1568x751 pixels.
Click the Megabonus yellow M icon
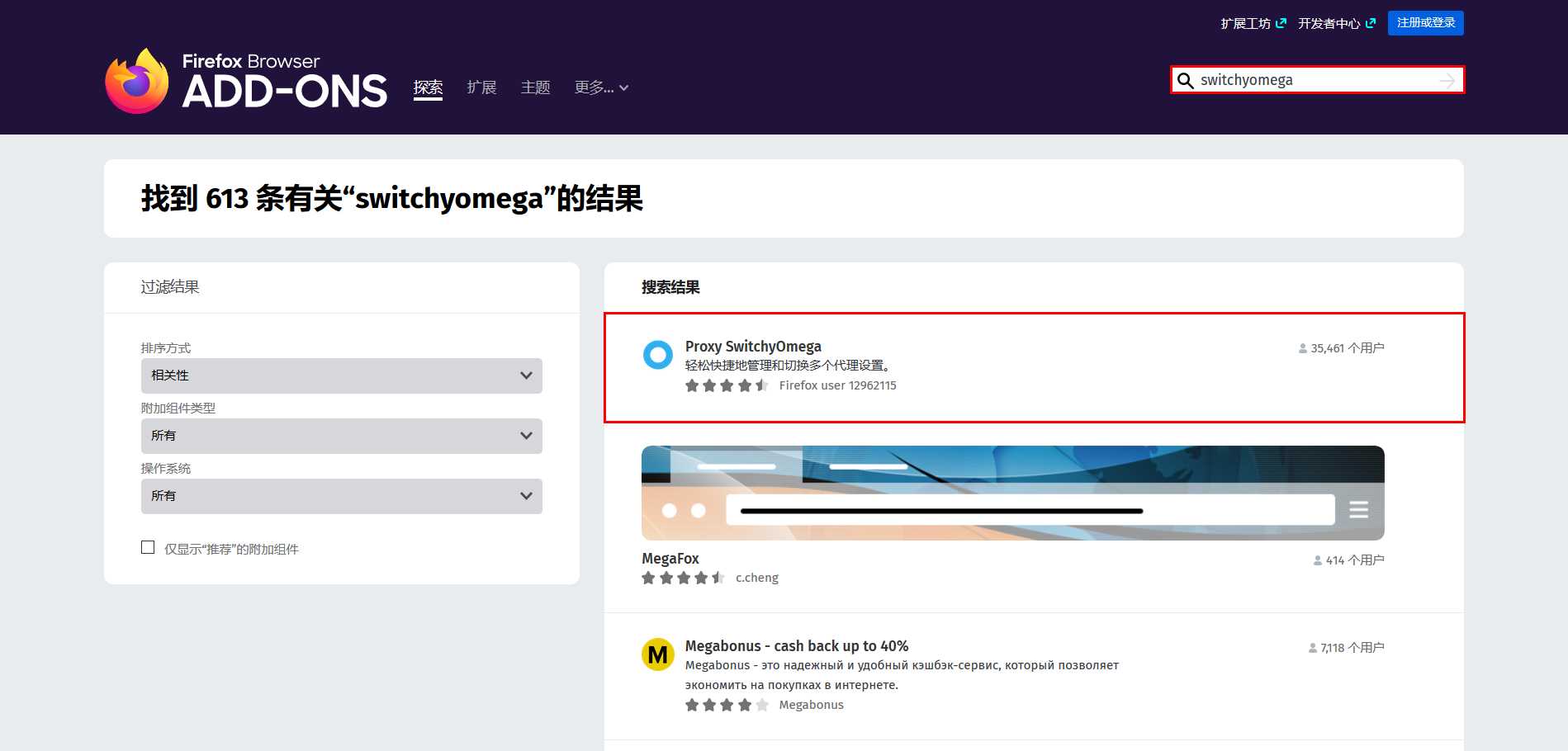pos(658,654)
